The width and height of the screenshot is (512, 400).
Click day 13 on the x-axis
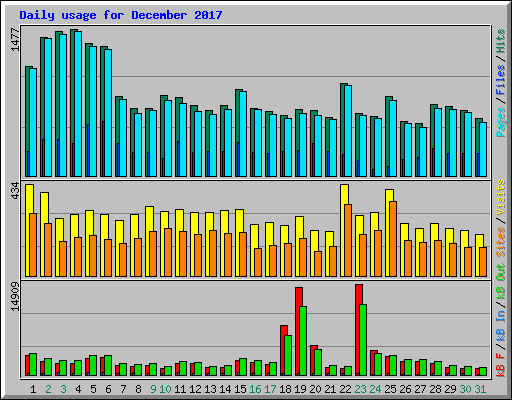point(210,389)
